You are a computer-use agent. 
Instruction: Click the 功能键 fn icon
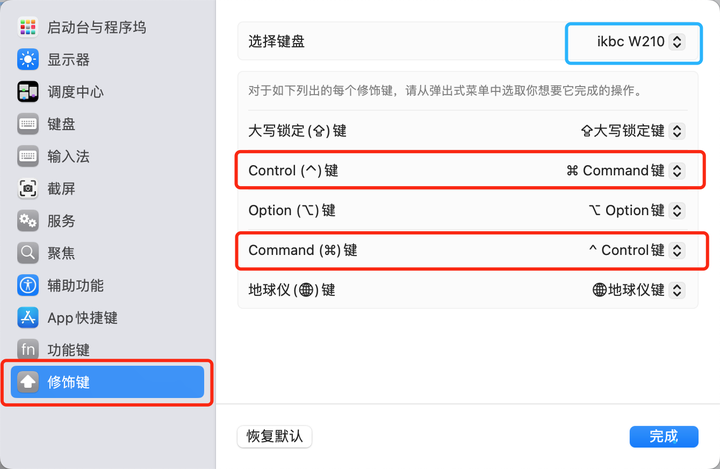[x=28, y=350]
